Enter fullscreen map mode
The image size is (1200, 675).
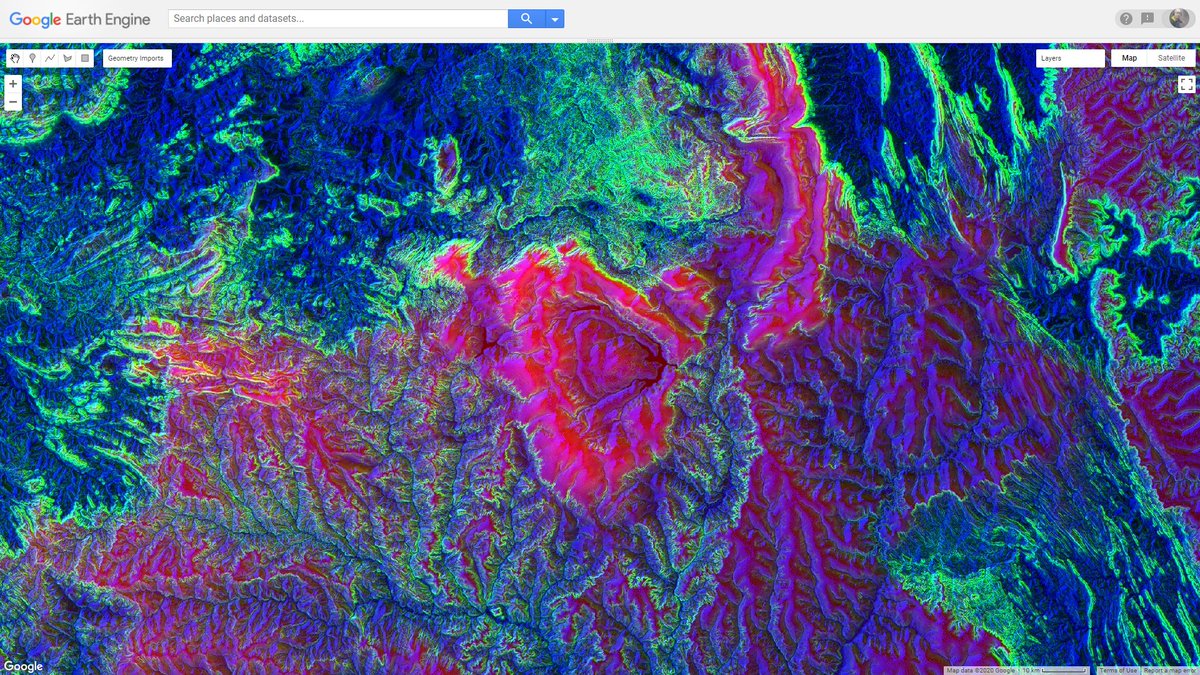1186,84
